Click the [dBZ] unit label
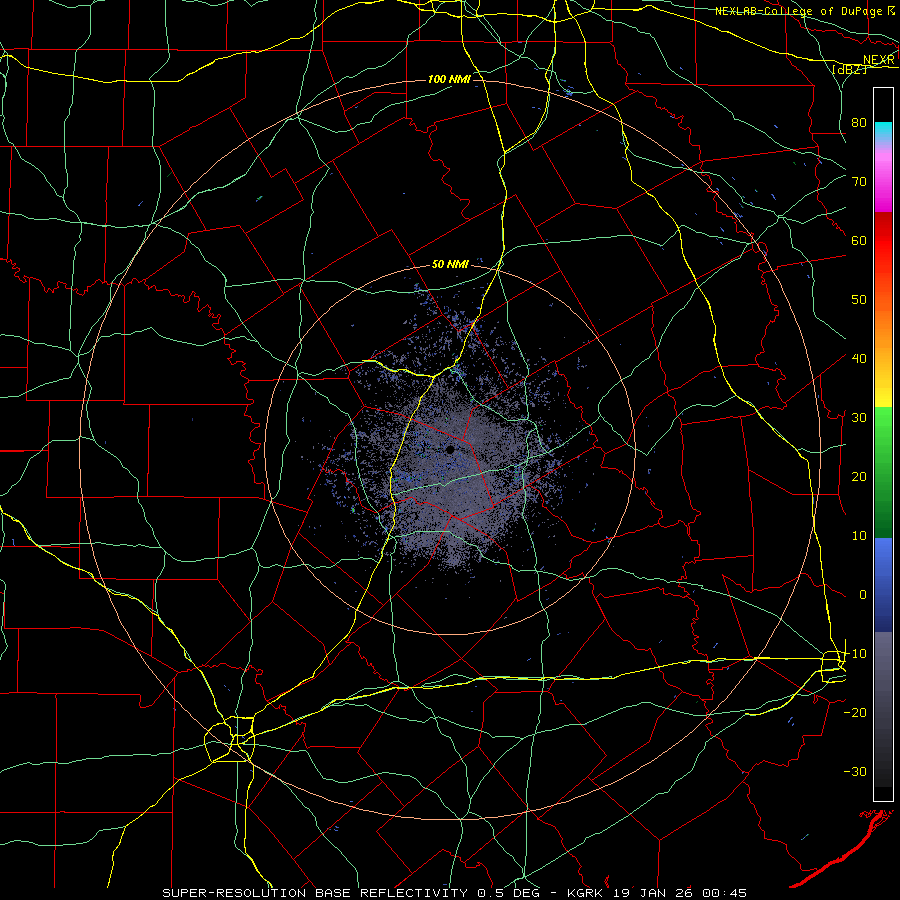 pyautogui.click(x=849, y=69)
